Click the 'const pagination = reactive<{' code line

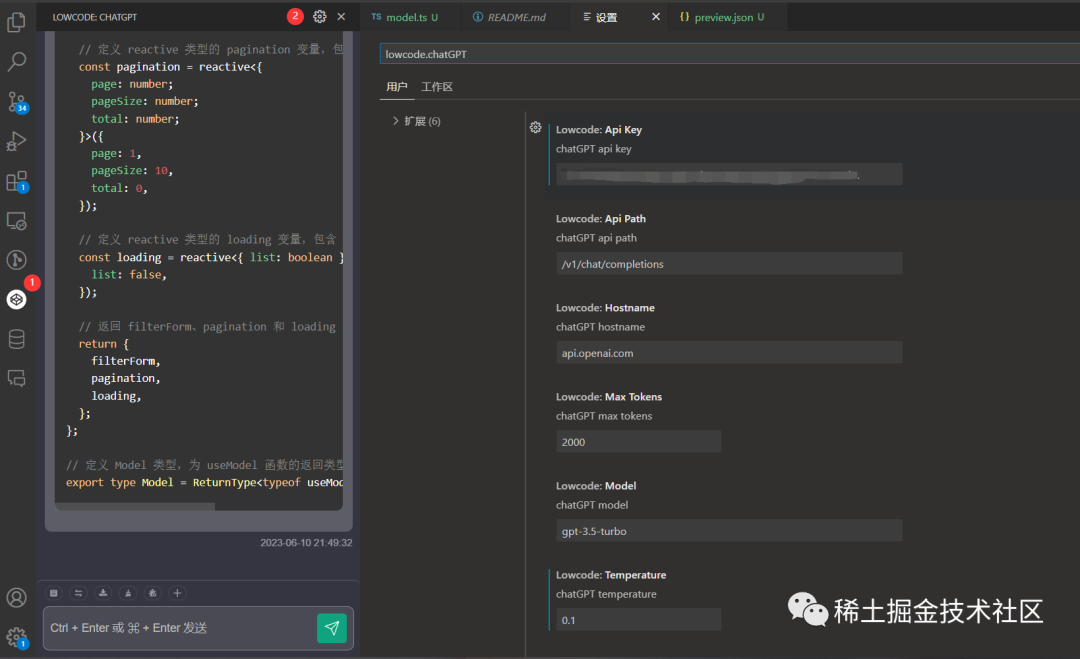(170, 67)
